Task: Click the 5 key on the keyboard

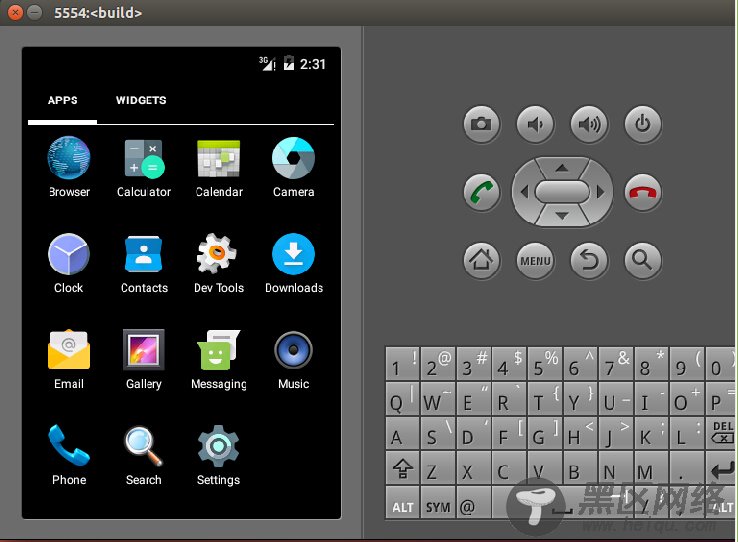Action: (545, 364)
